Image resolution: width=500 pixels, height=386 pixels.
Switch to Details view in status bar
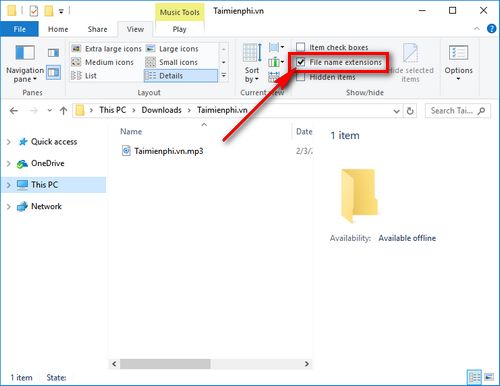click(474, 377)
